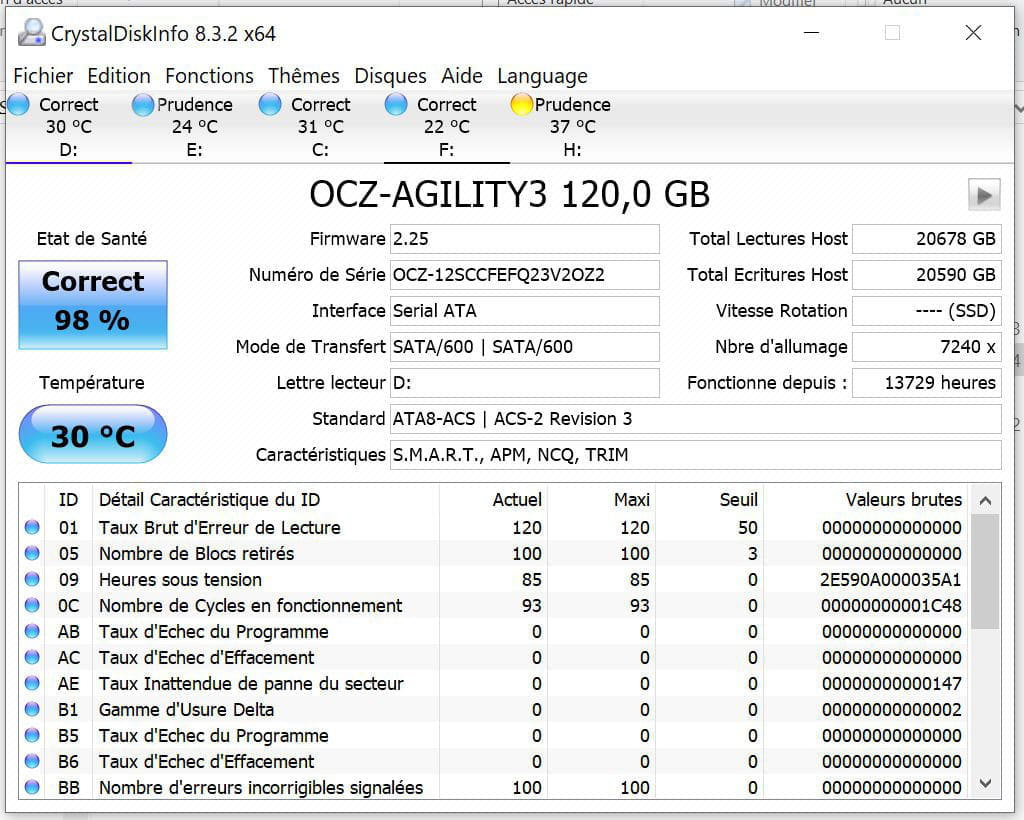Screen dimensions: 1024x820
Task: Click the Caractéristiques field with S.M.A.R.T.
Action: point(696,454)
